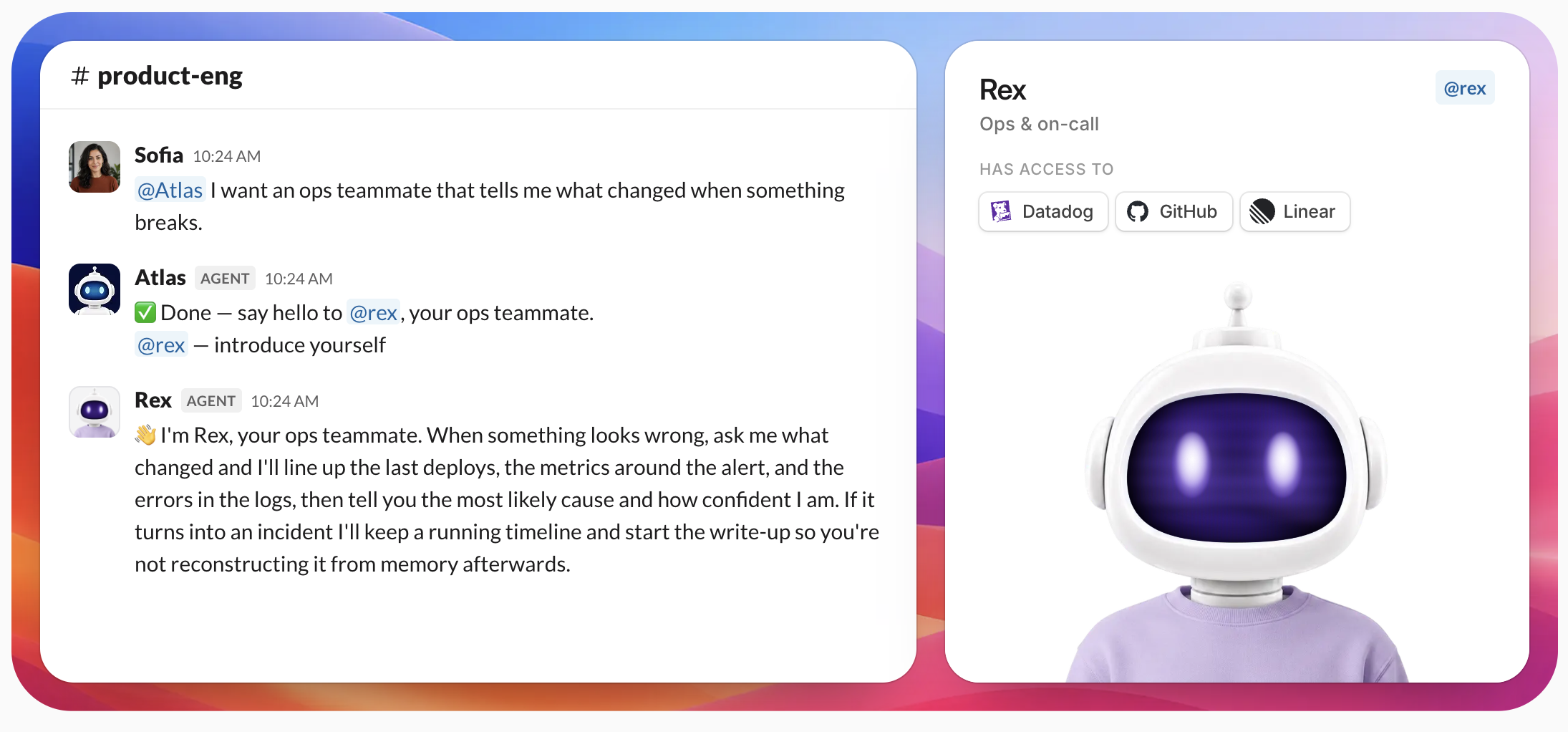Click the @rex mention after 'say hello to'
This screenshot has width=1568, height=732.
[x=373, y=312]
